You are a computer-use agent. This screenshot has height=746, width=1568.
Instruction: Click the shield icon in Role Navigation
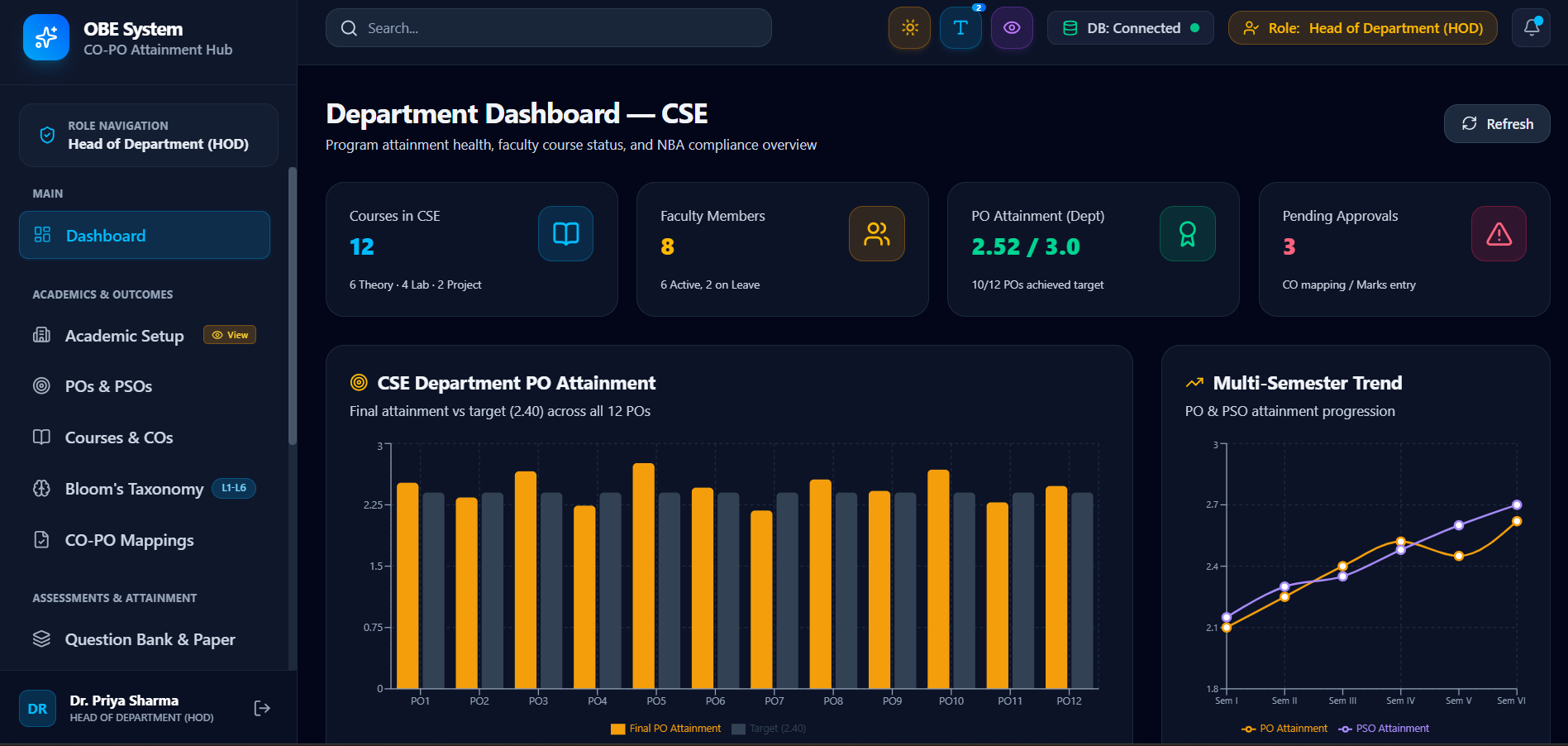click(x=47, y=135)
